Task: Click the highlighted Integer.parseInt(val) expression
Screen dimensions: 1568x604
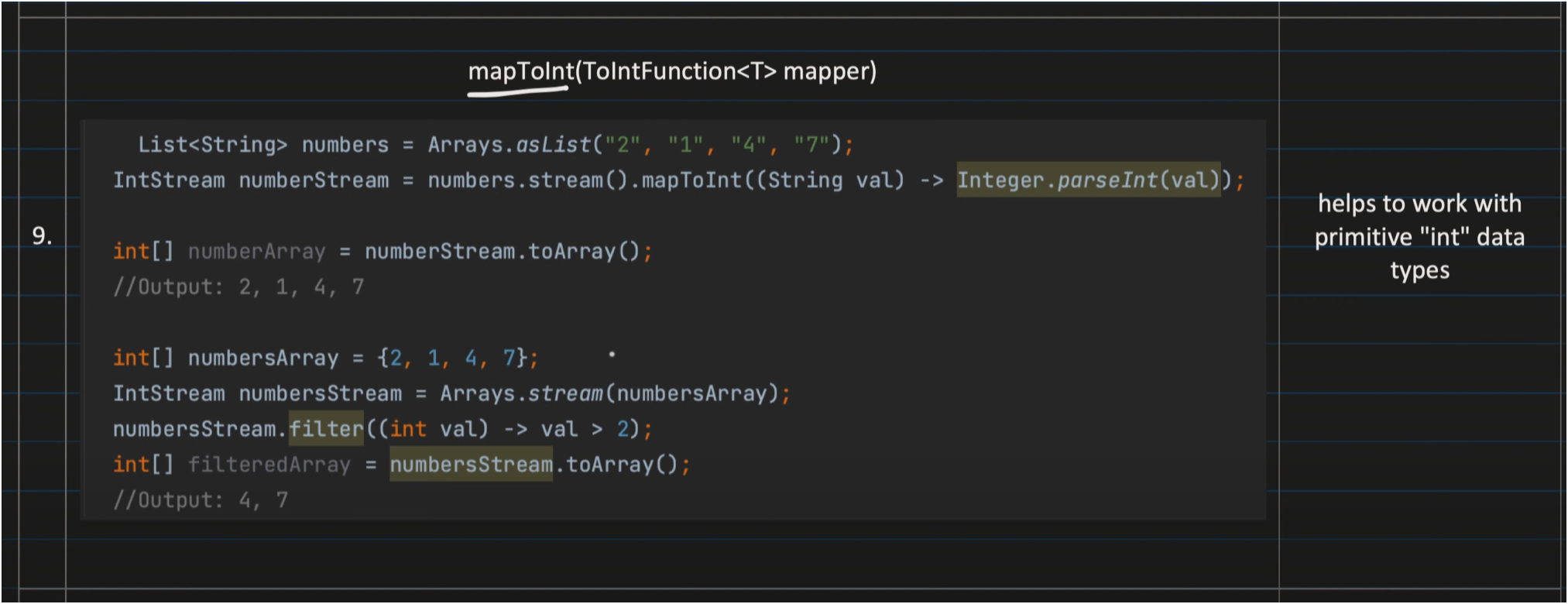Action: (1088, 180)
